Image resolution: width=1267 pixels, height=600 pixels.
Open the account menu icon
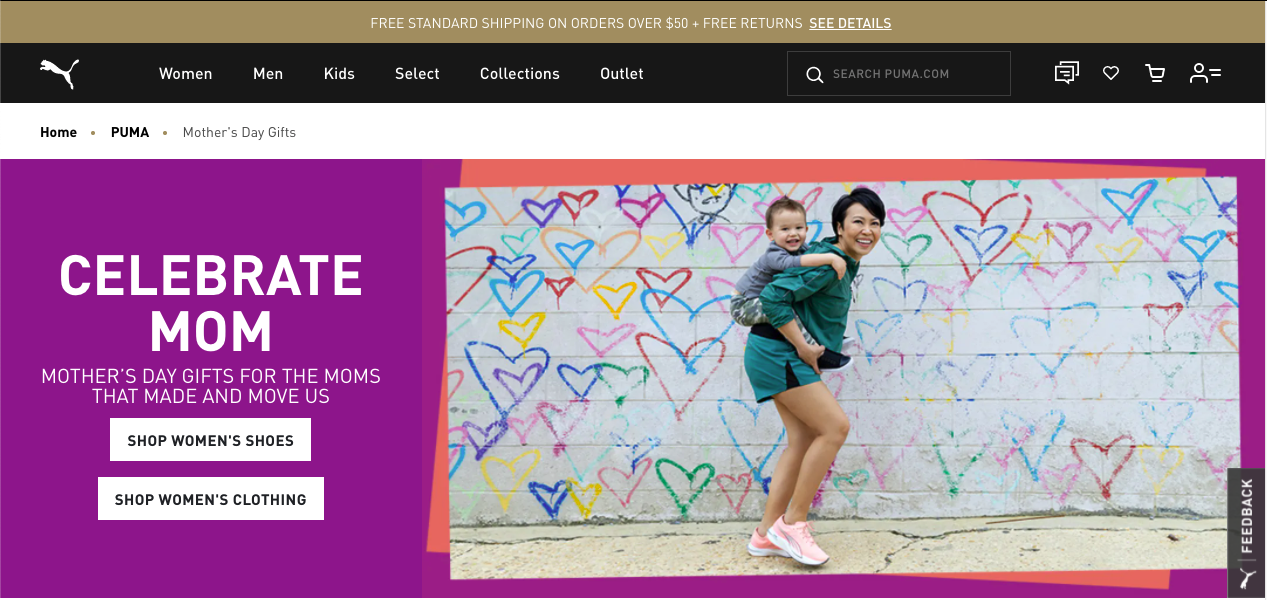tap(1205, 73)
